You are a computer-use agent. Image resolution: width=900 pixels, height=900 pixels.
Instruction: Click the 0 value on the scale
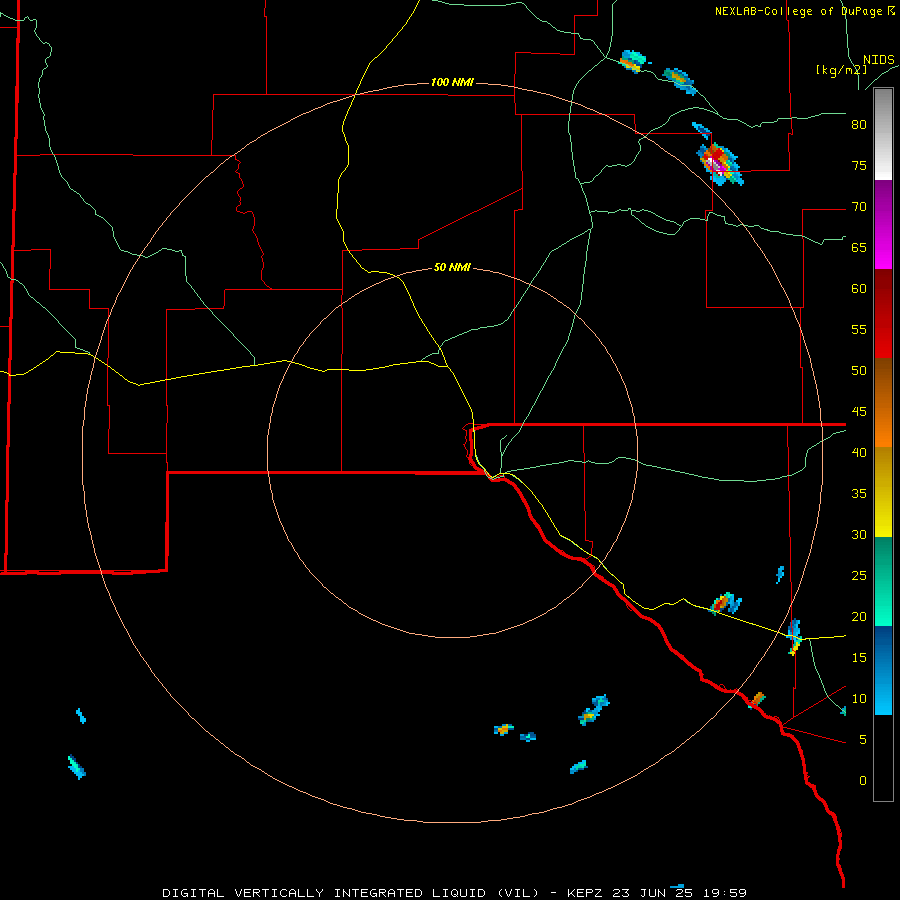863,781
